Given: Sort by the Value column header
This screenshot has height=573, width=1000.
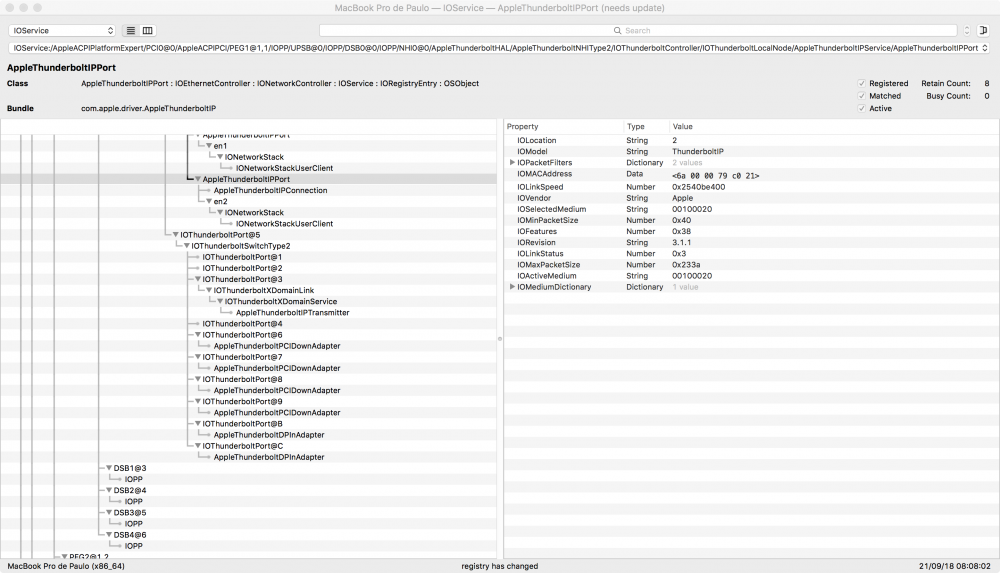Looking at the screenshot, I should [833, 126].
